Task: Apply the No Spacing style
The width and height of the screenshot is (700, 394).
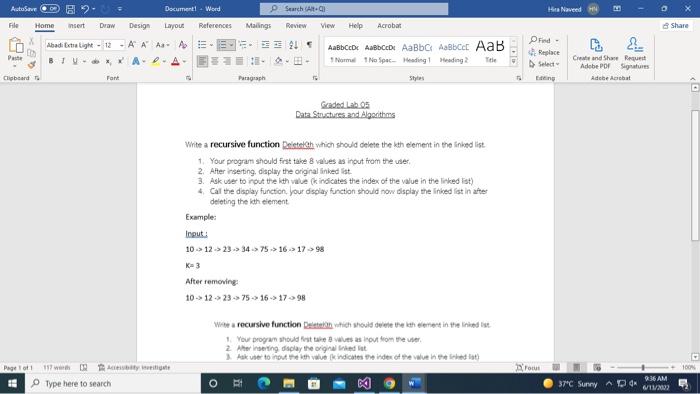Action: [x=379, y=53]
